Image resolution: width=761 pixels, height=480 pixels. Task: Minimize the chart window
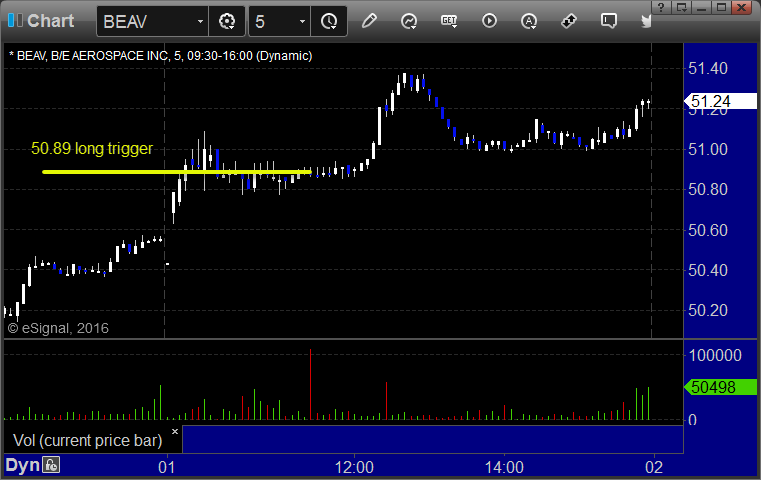pos(701,7)
